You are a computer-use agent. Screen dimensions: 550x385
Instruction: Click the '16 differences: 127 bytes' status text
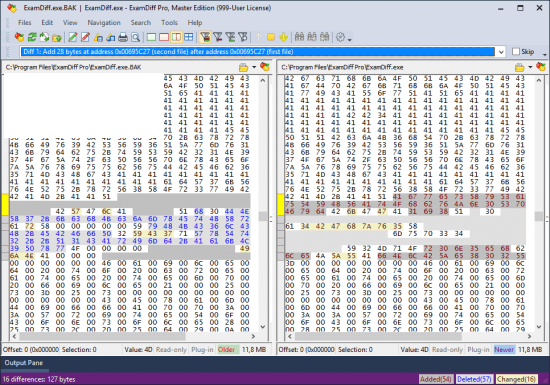point(39,379)
